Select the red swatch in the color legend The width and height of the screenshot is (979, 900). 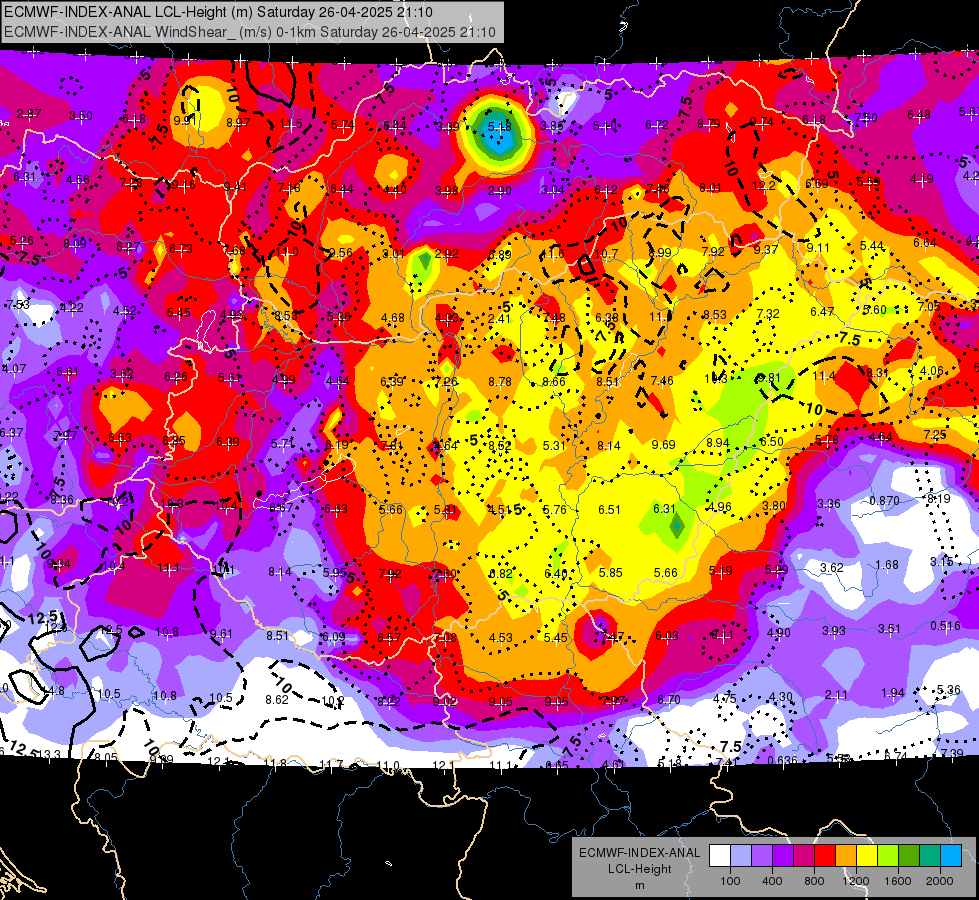825,856
